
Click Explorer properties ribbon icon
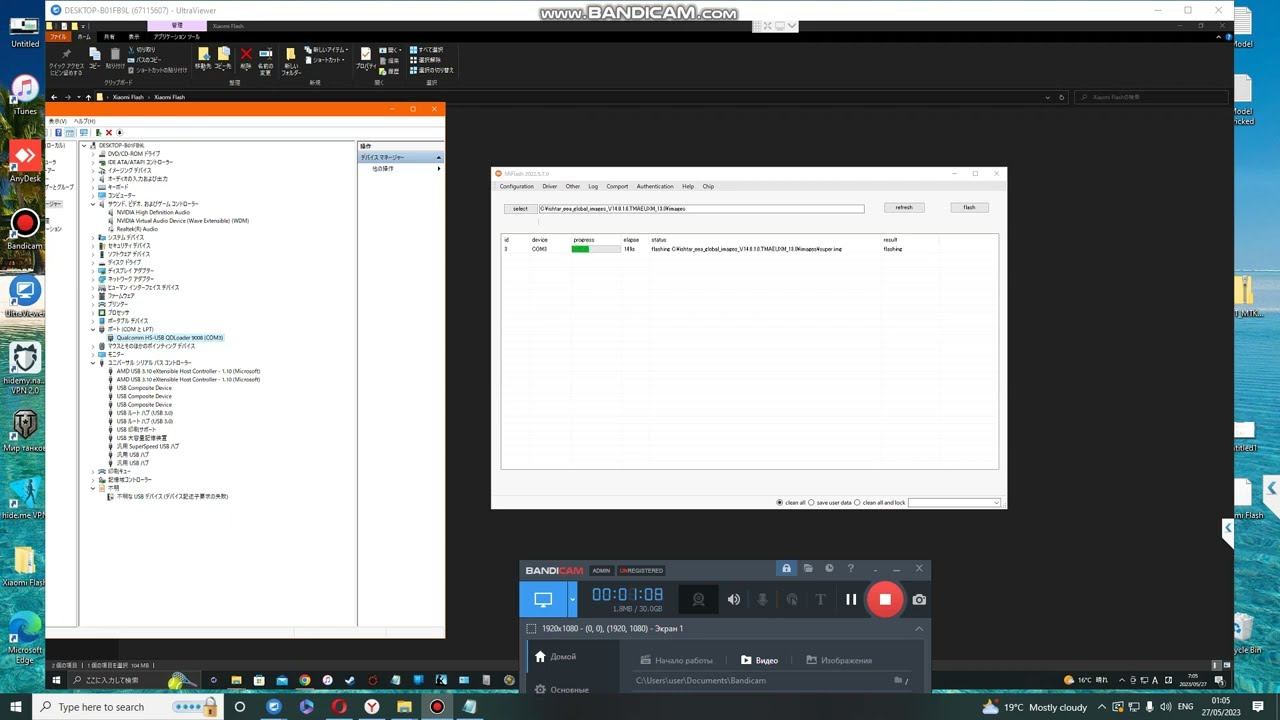click(x=366, y=58)
